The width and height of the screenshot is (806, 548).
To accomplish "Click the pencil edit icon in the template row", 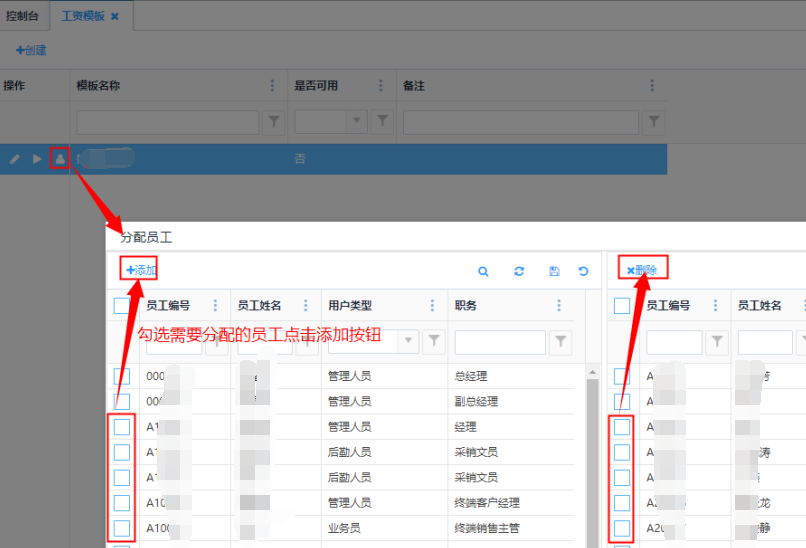I will 15,159.
